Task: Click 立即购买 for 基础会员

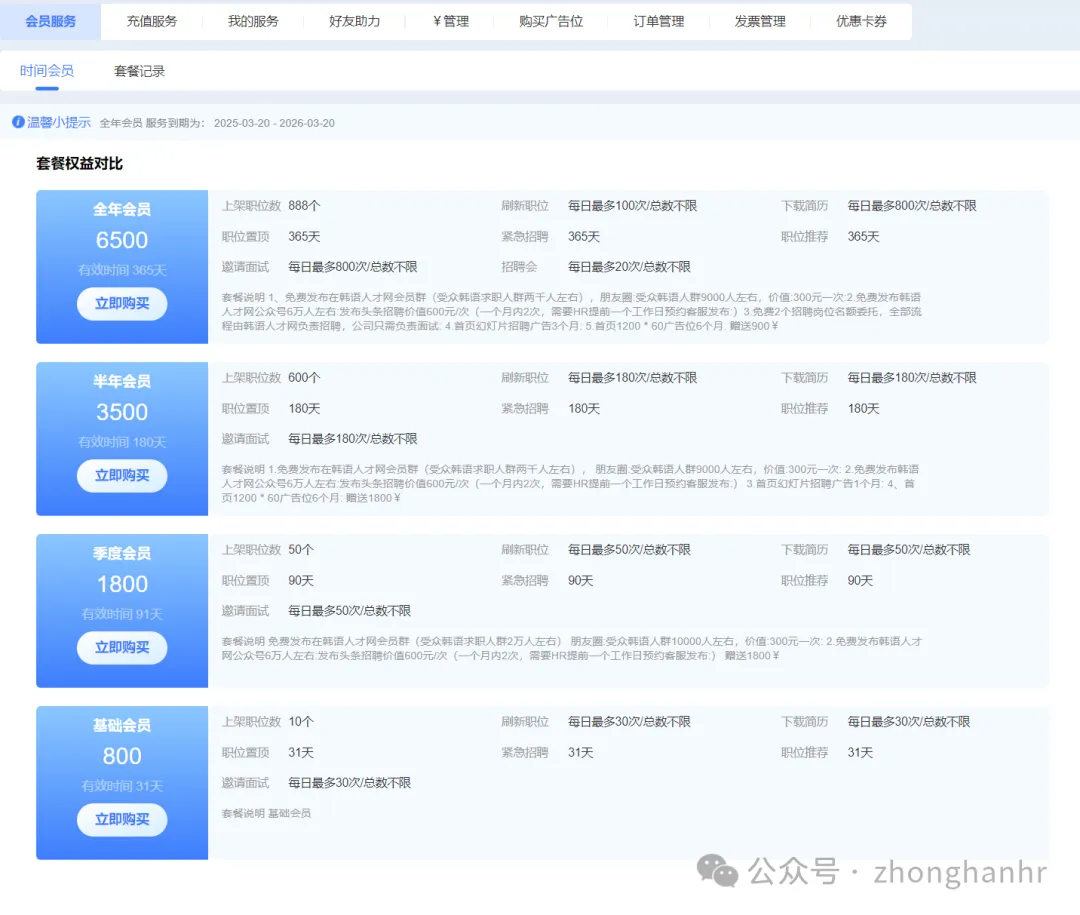Action: pyautogui.click(x=122, y=819)
